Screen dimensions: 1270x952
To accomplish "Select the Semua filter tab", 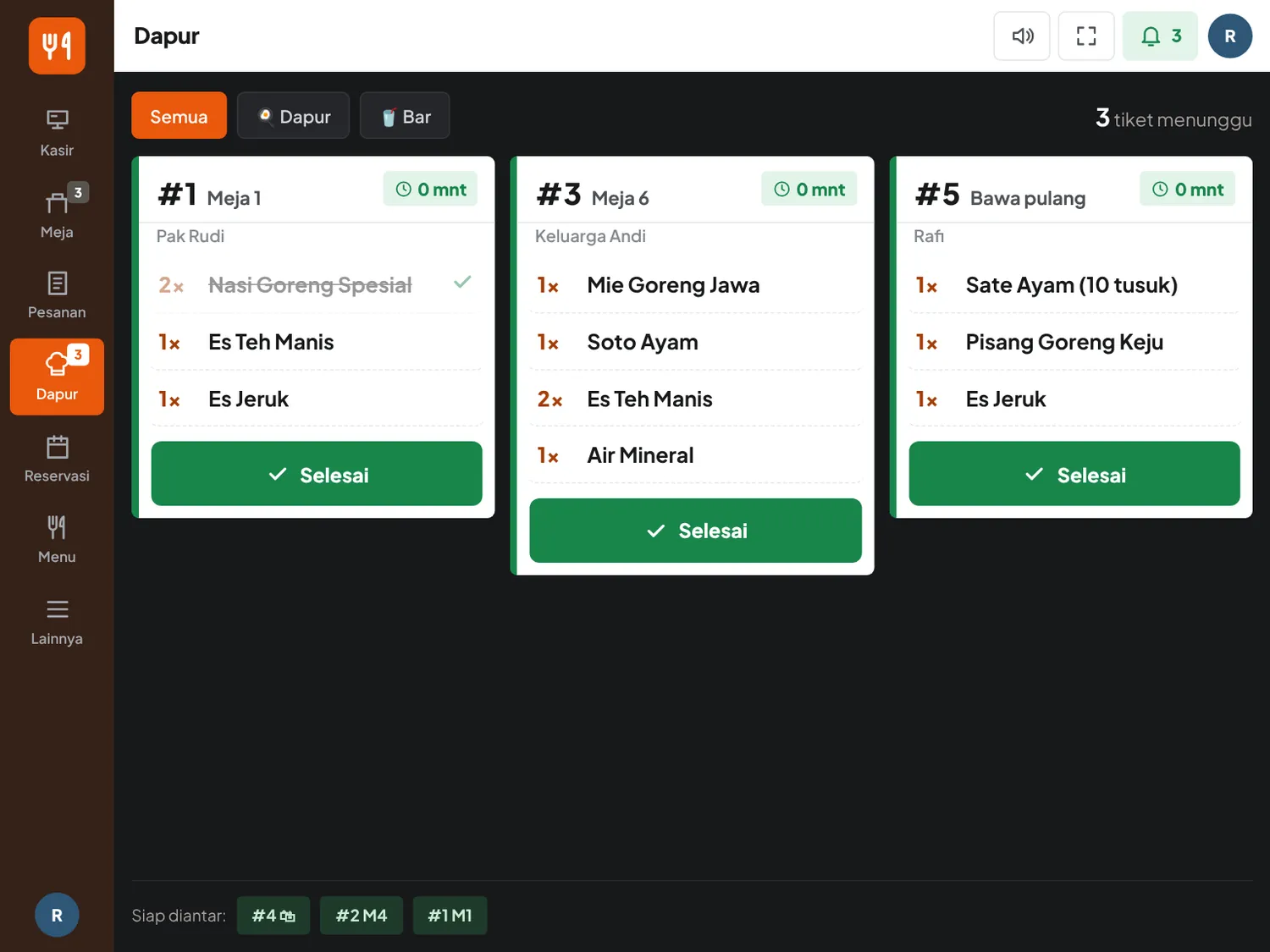I will [179, 116].
